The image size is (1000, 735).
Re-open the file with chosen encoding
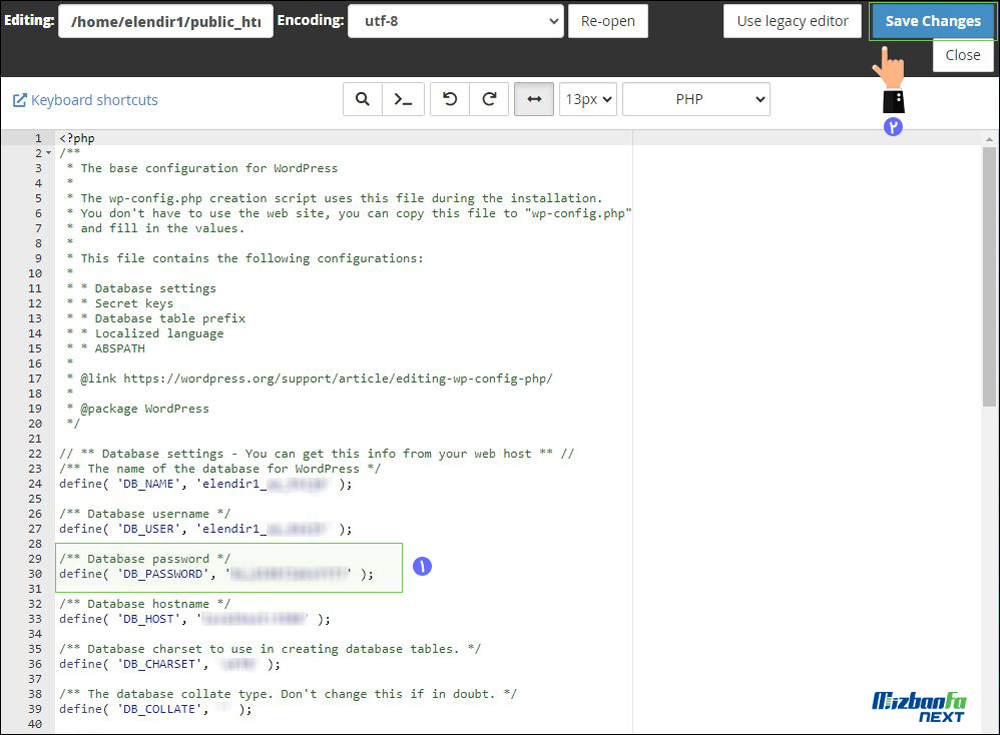coord(608,21)
